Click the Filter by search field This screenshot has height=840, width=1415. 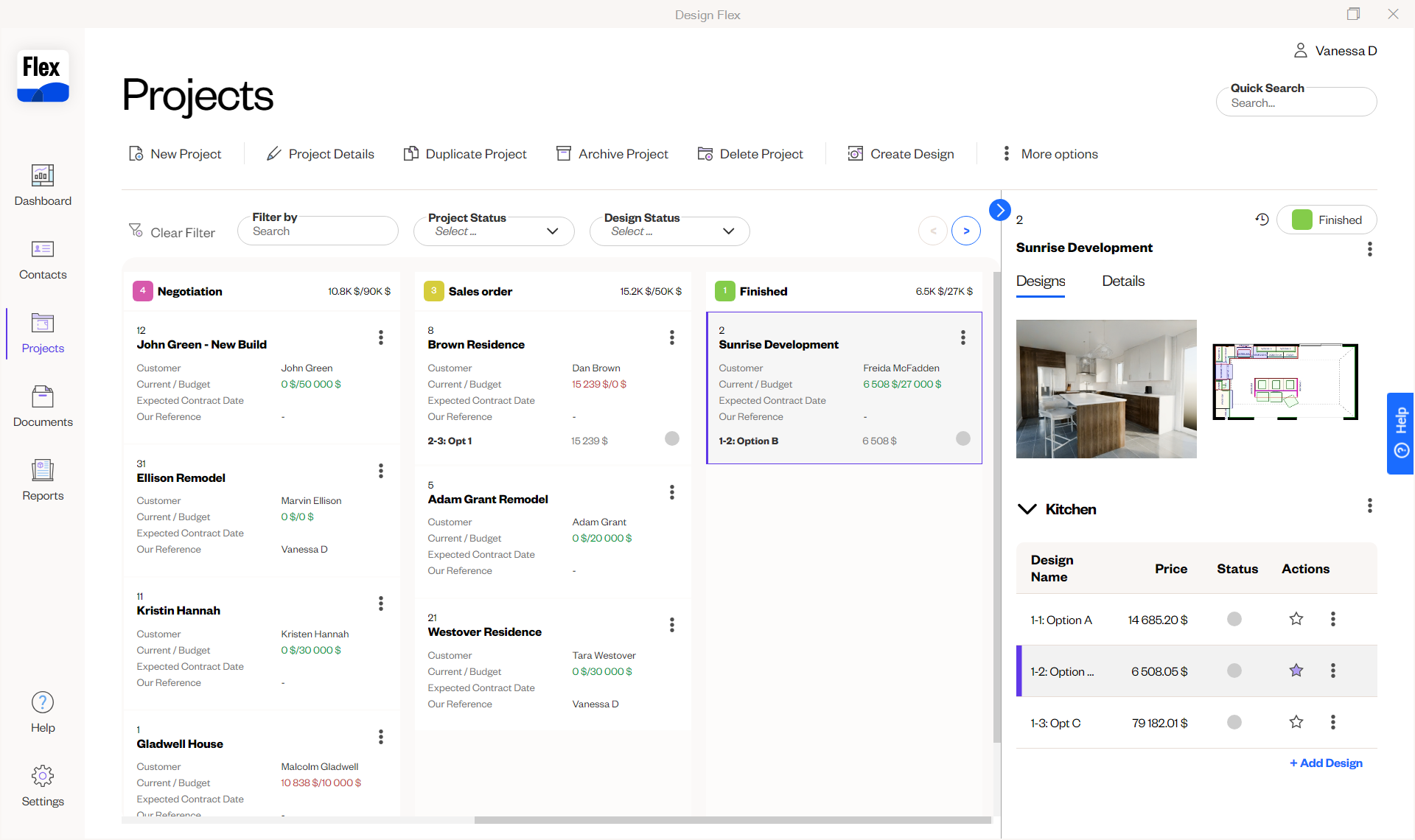pyautogui.click(x=318, y=231)
